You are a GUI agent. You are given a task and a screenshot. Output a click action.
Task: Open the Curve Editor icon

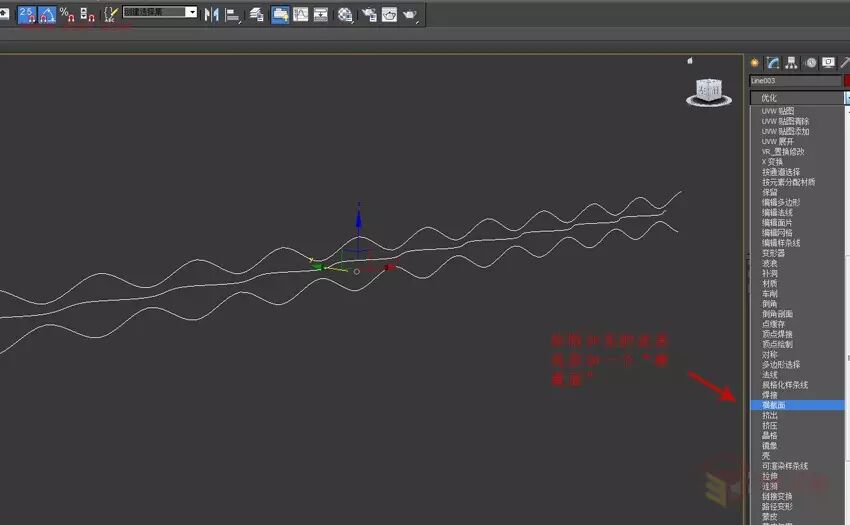pyautogui.click(x=300, y=14)
